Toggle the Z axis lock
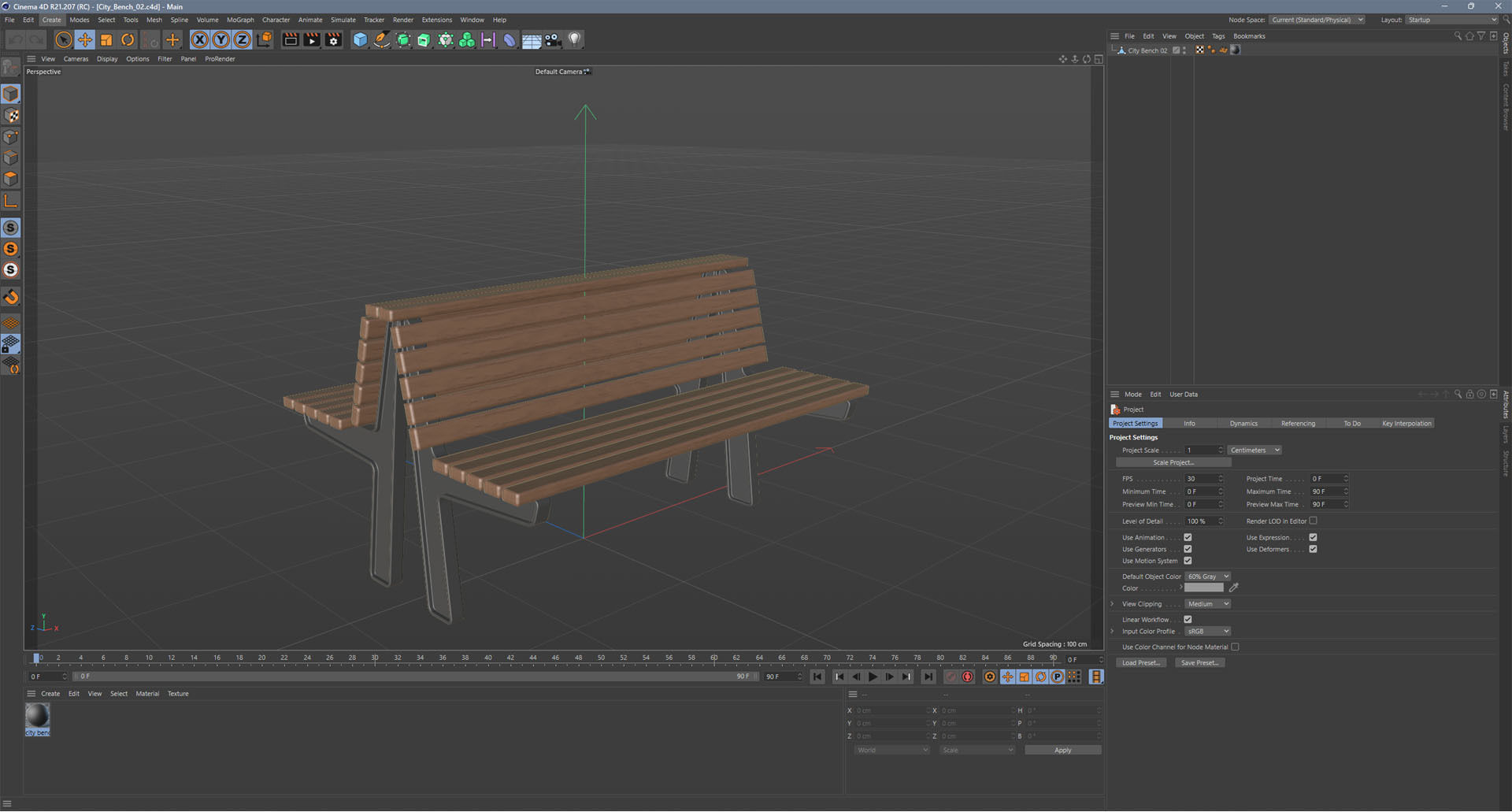The height and width of the screenshot is (812, 1512). pyautogui.click(x=243, y=39)
